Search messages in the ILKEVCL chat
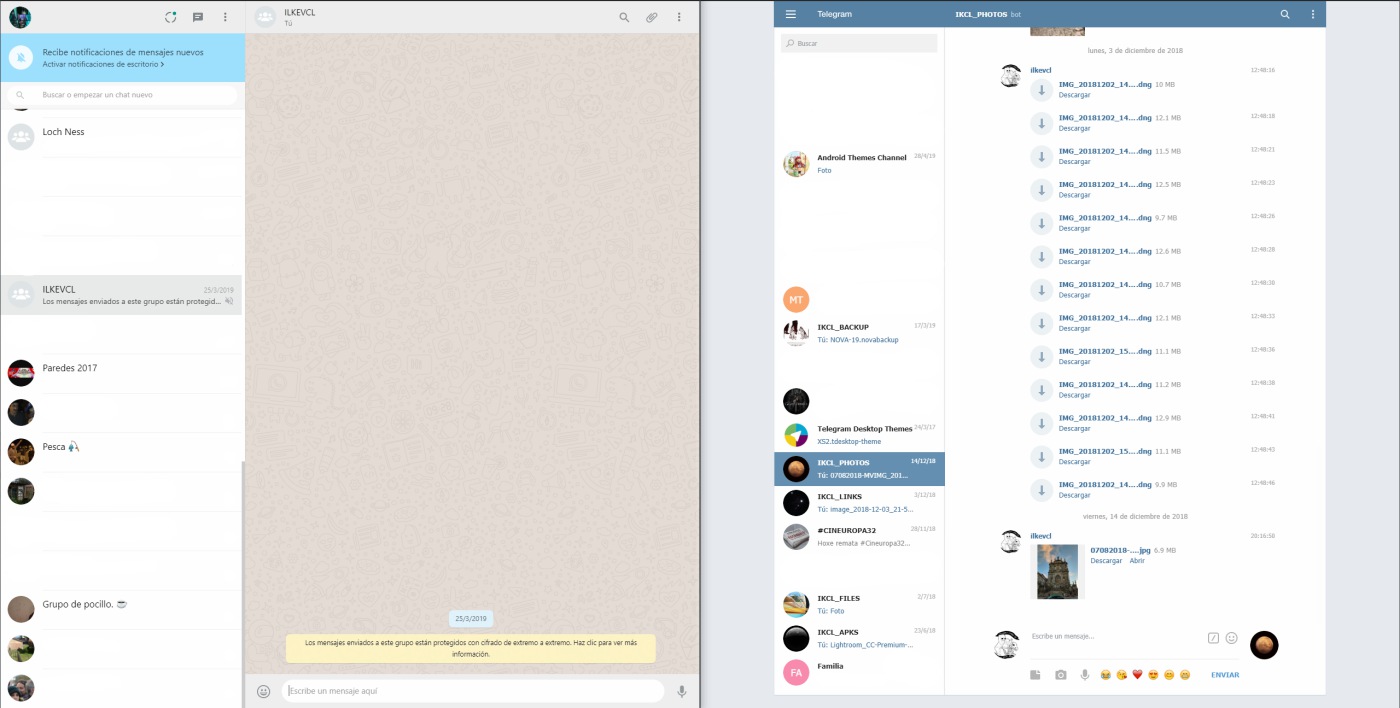The height and width of the screenshot is (708, 1400). (624, 17)
